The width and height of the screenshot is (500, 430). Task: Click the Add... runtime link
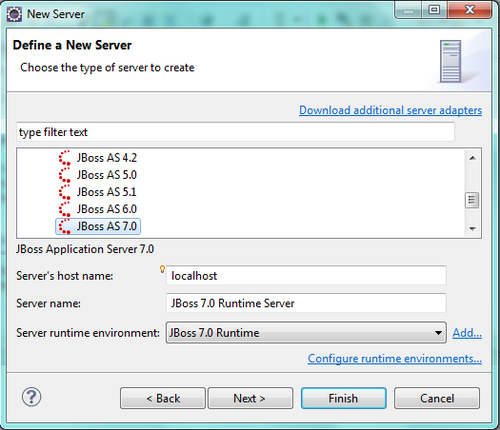click(467, 333)
